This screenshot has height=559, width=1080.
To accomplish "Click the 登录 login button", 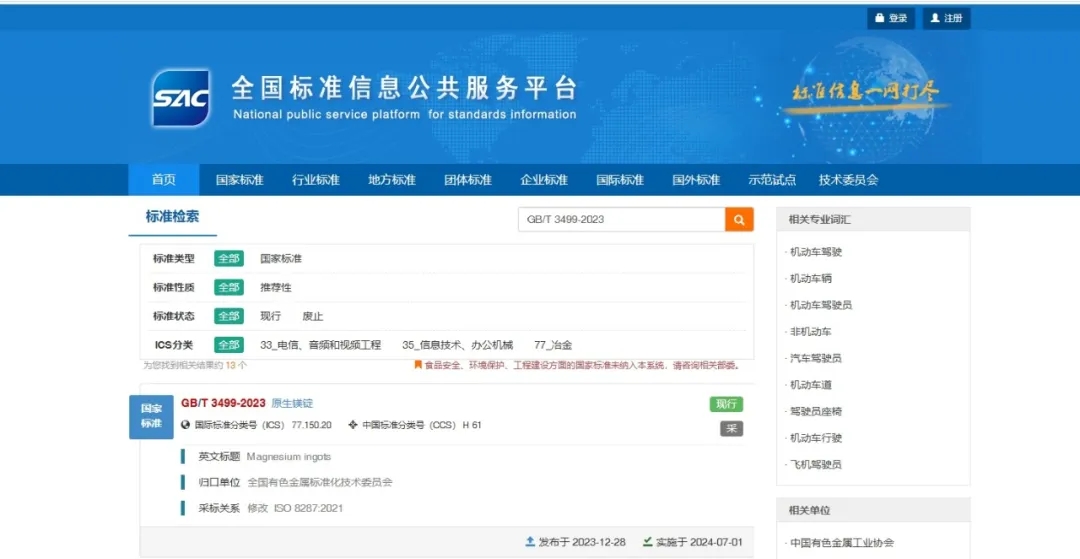I will pos(891,18).
